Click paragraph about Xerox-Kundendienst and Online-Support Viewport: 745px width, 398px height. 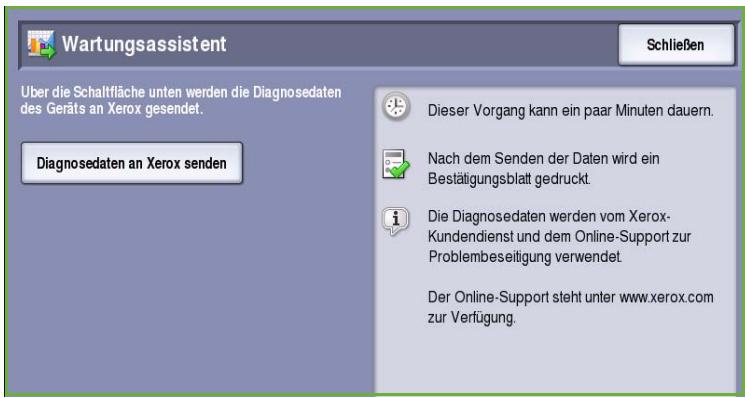click(559, 237)
